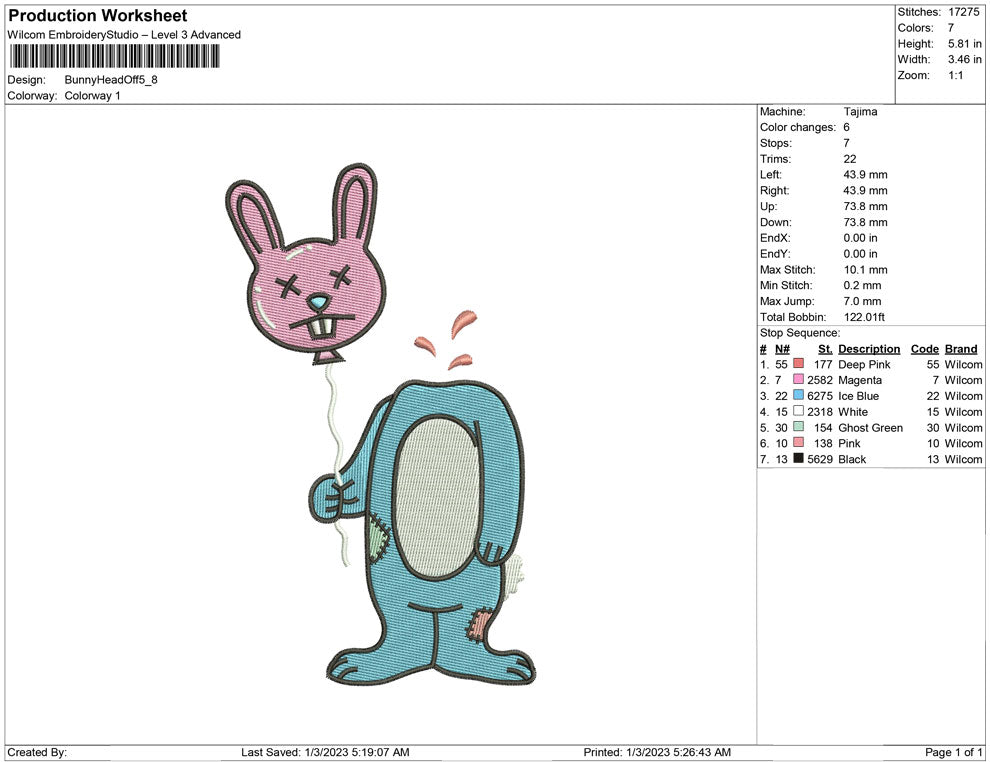Click the Wilcom EmbroideryStudio subtitle

coord(124,35)
